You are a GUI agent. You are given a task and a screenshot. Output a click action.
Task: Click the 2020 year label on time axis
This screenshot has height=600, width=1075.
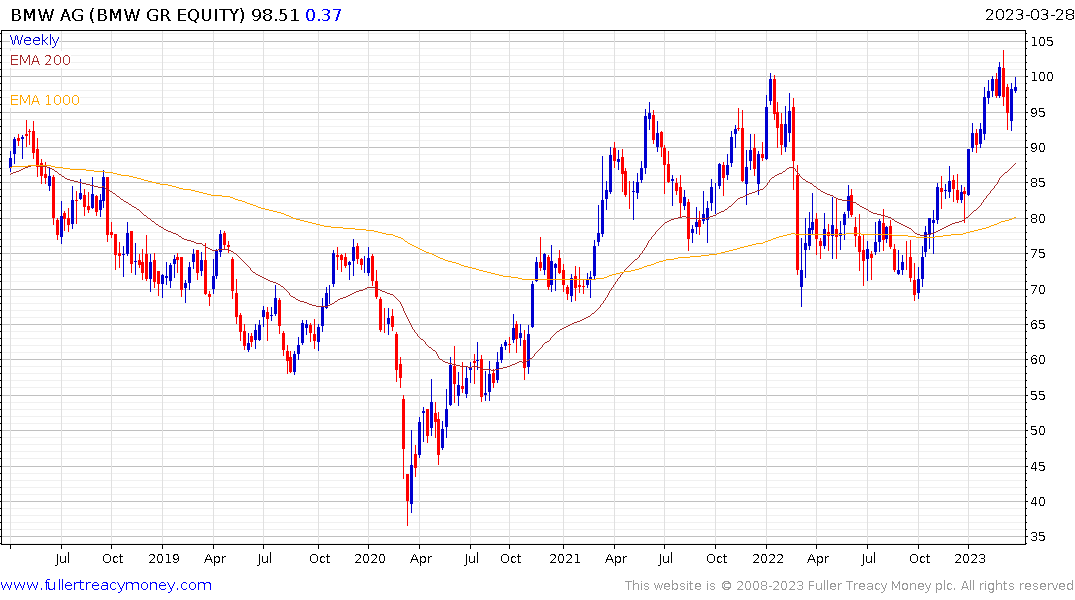click(x=370, y=558)
